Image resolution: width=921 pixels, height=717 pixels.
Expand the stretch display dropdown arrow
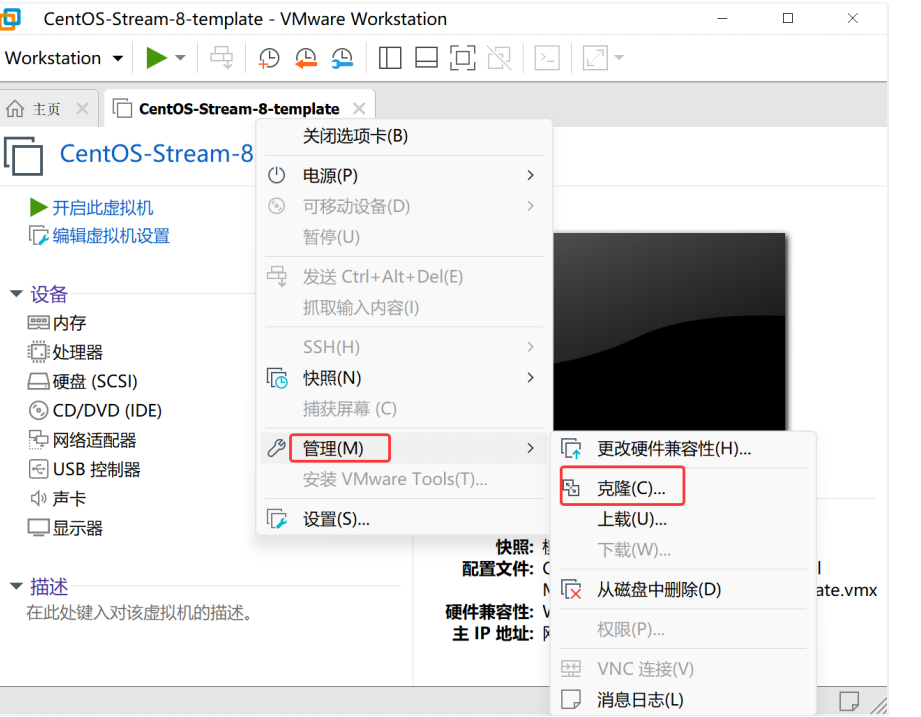(619, 58)
